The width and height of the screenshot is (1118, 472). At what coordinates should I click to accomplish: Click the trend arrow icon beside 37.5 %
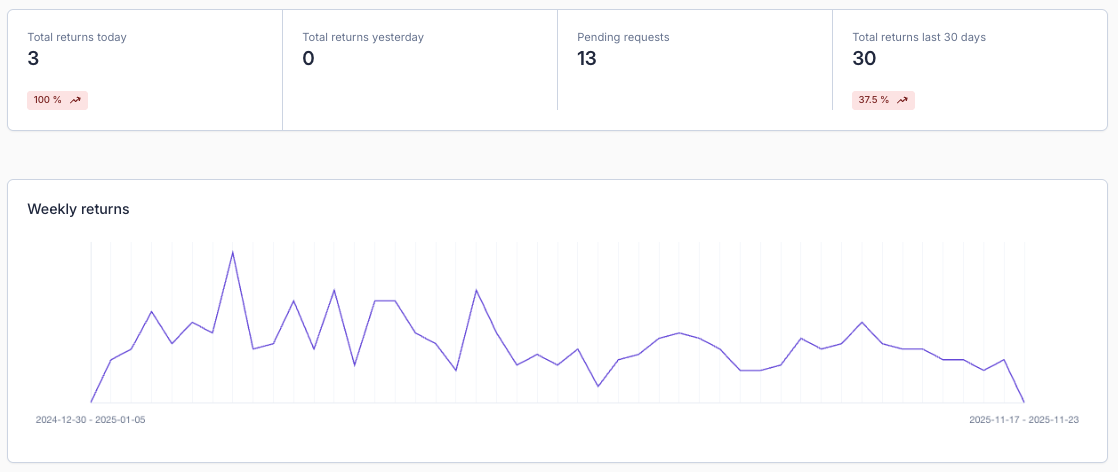coord(902,101)
